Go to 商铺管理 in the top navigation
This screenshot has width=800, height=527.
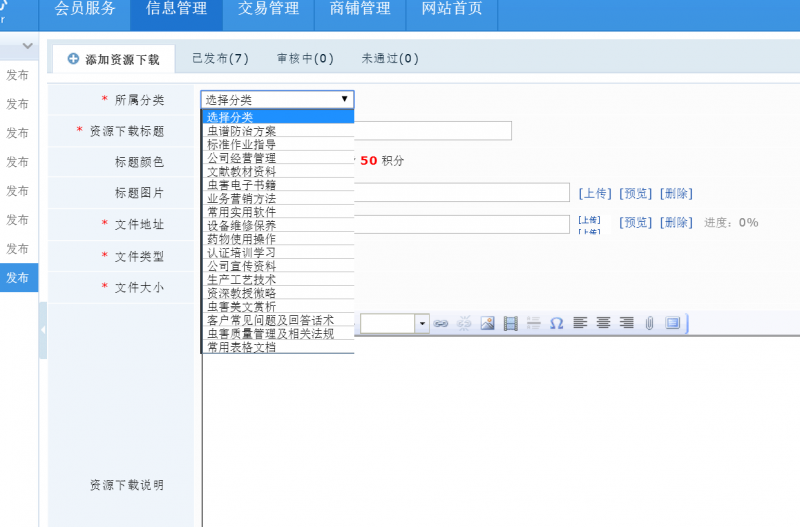pyautogui.click(x=360, y=9)
